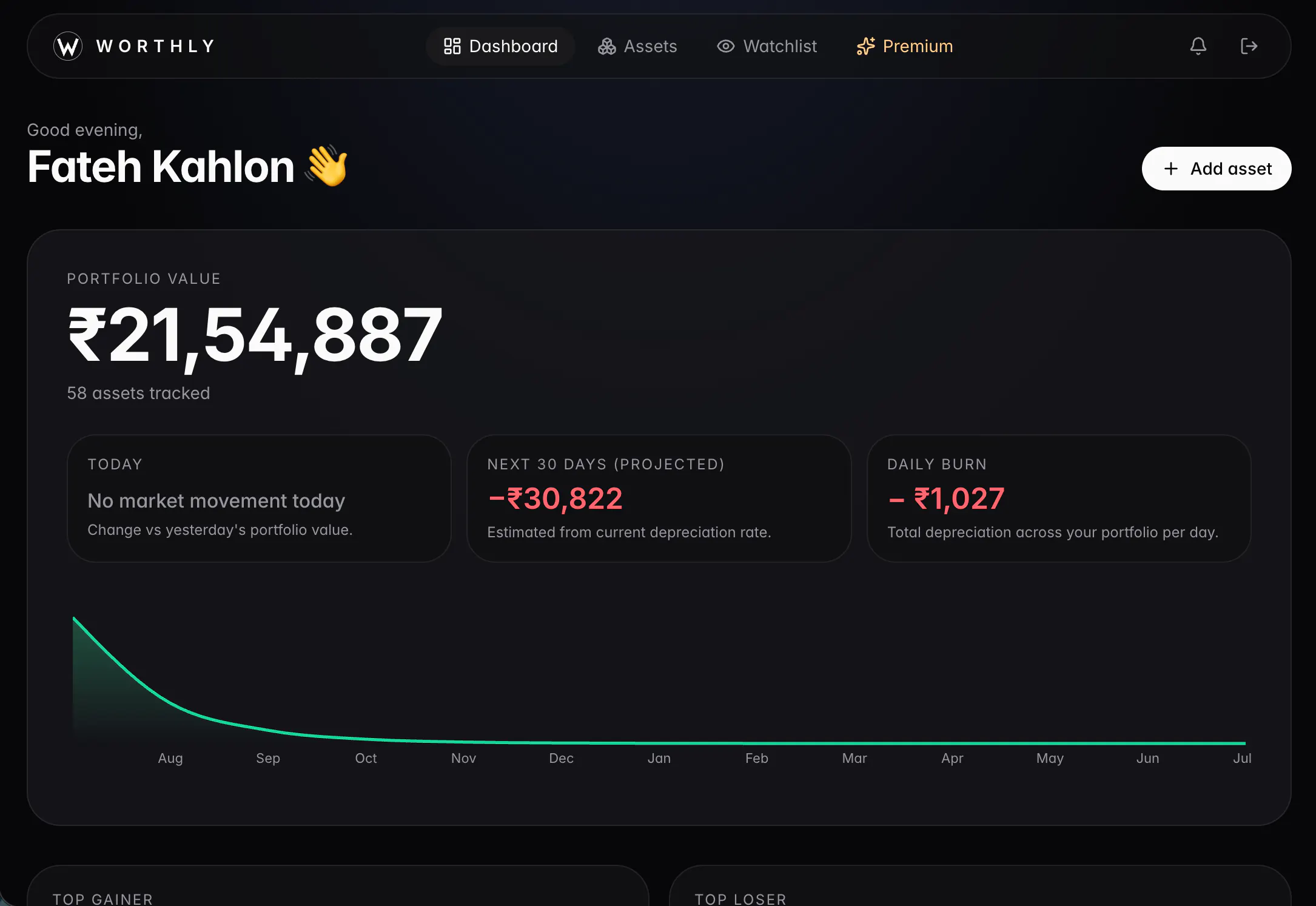Click the Dec label on chart axis
1316x906 pixels.
click(561, 758)
